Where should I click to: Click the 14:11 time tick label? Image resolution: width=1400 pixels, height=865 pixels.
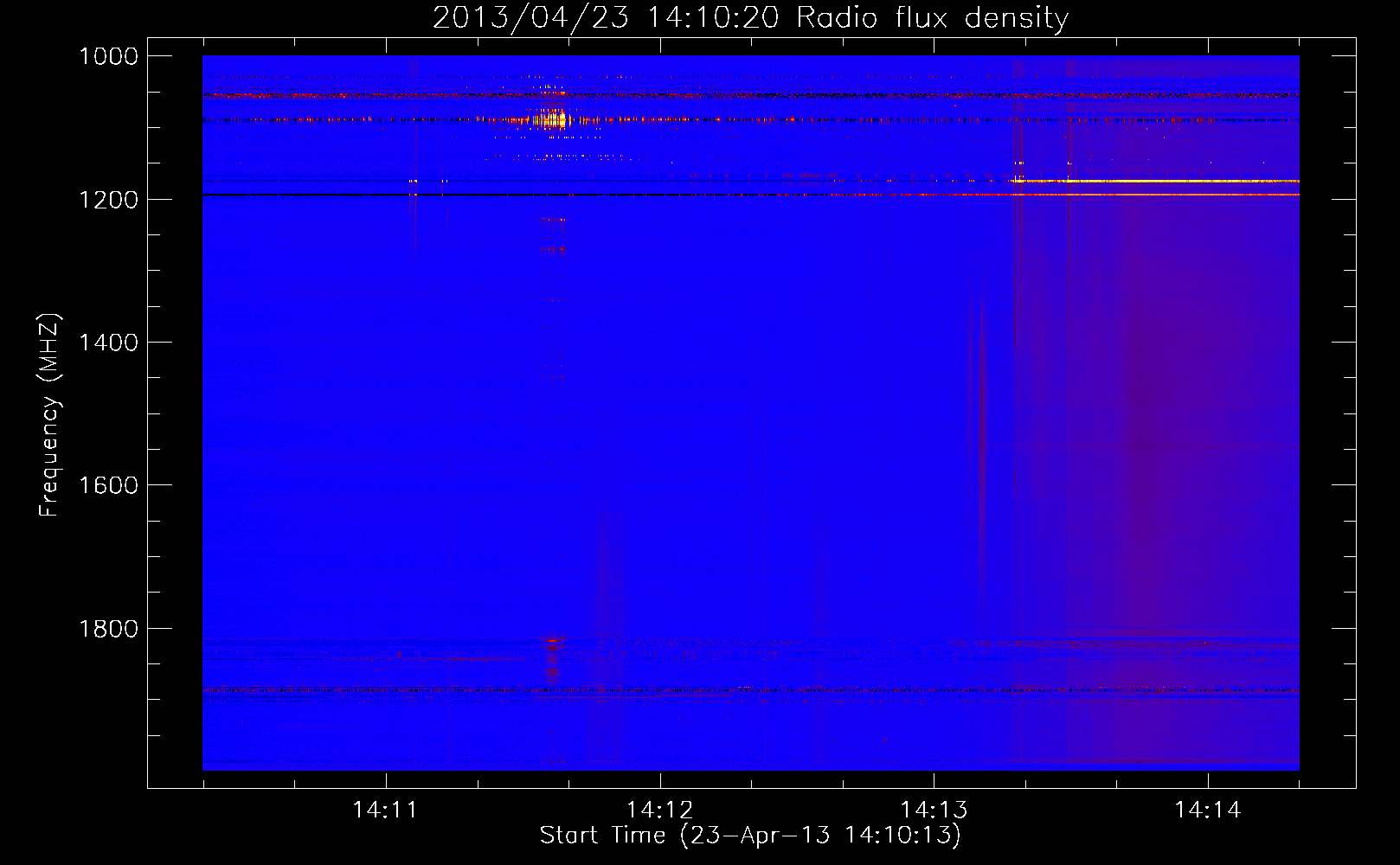pos(385,811)
